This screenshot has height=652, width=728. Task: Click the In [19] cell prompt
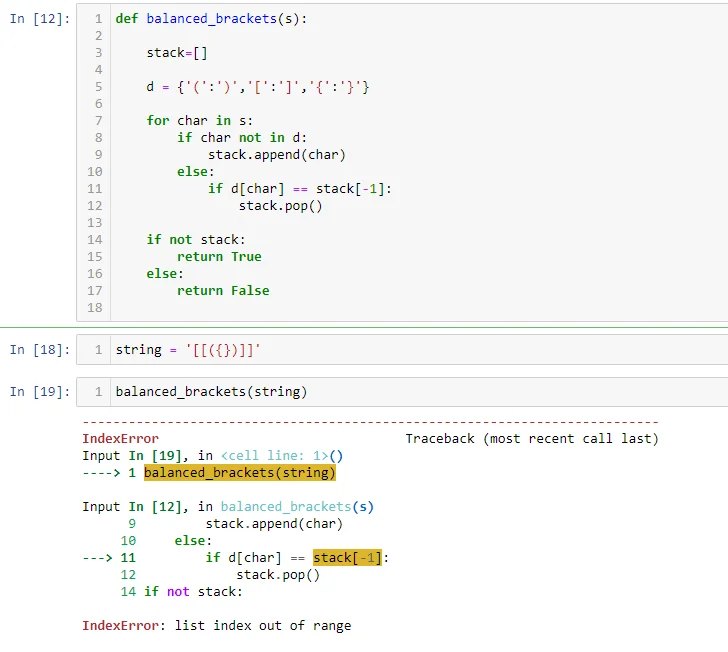click(39, 392)
